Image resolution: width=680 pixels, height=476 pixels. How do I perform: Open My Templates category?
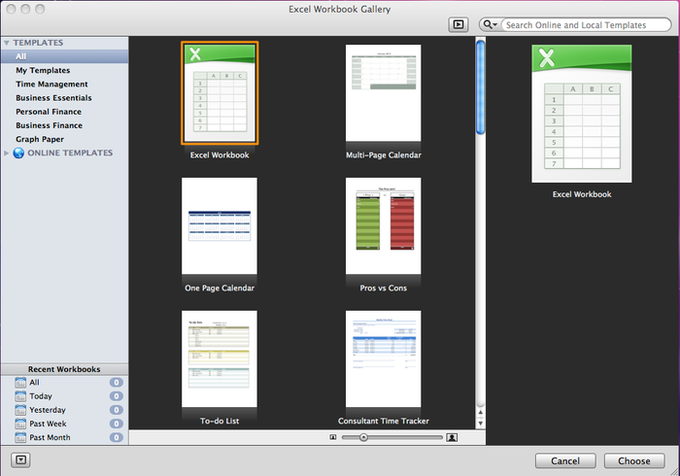pos(65,70)
